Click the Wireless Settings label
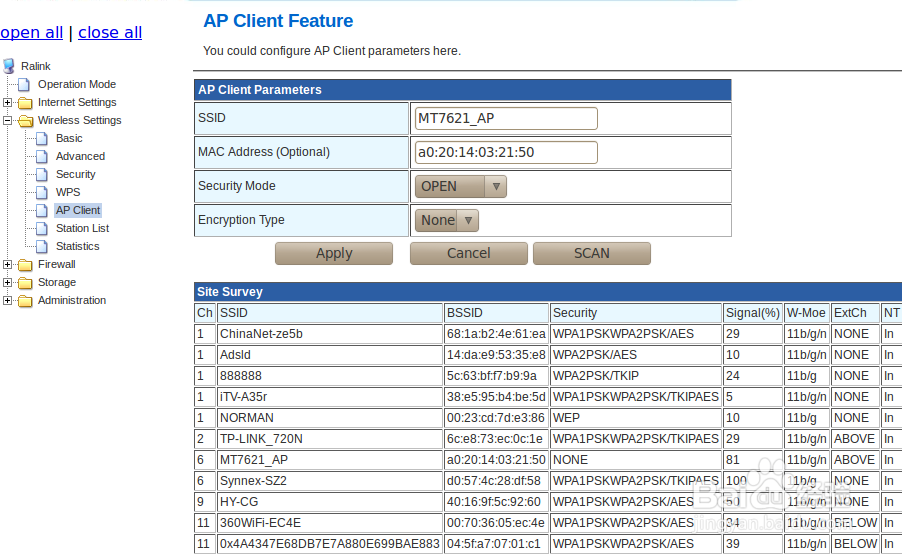 (x=79, y=120)
